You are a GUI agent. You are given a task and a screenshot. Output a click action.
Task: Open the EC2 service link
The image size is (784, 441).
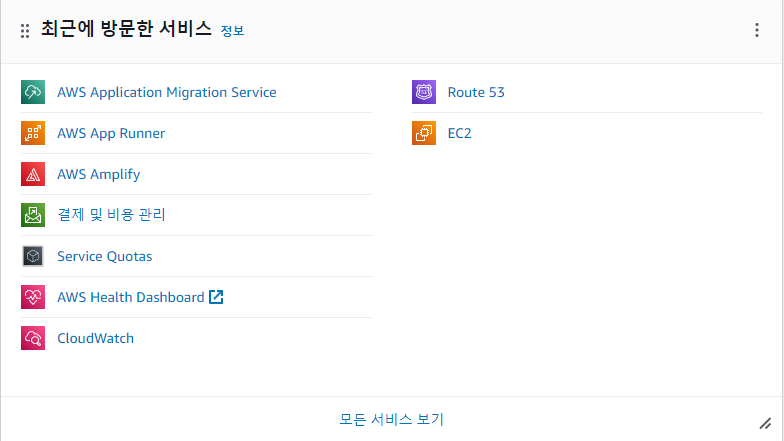[460, 134]
